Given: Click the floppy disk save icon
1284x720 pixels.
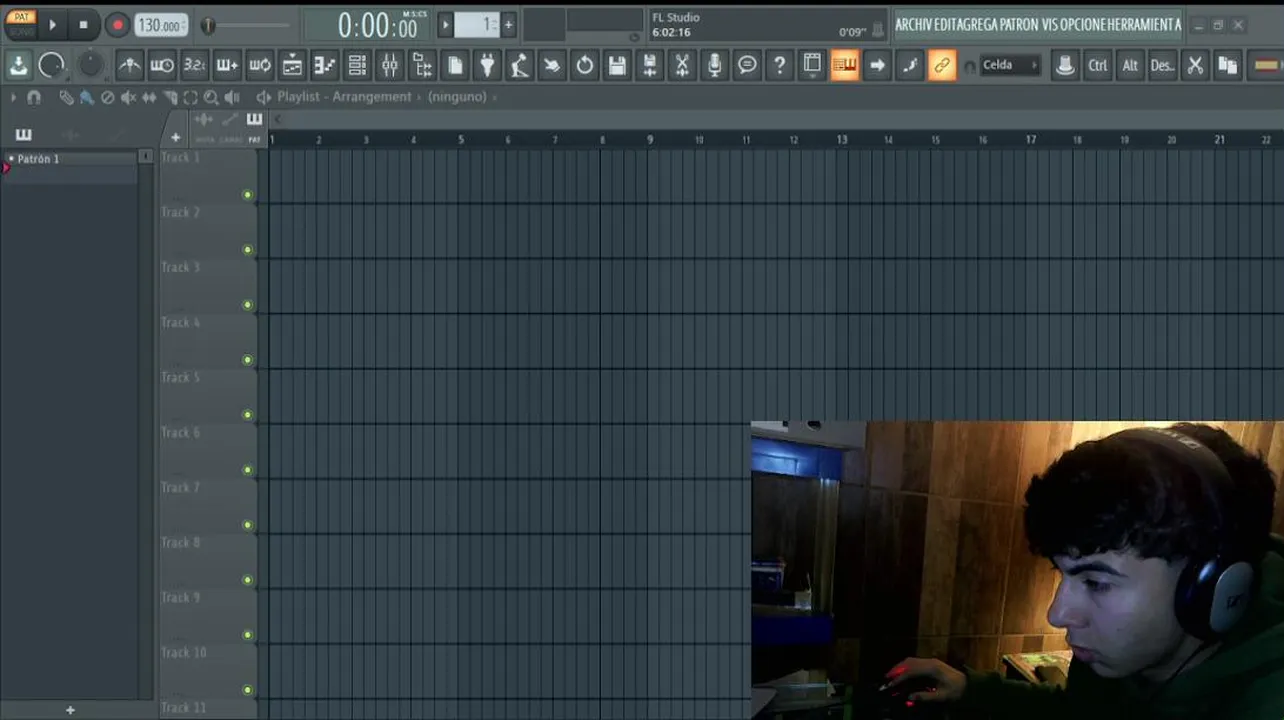Looking at the screenshot, I should coord(617,65).
